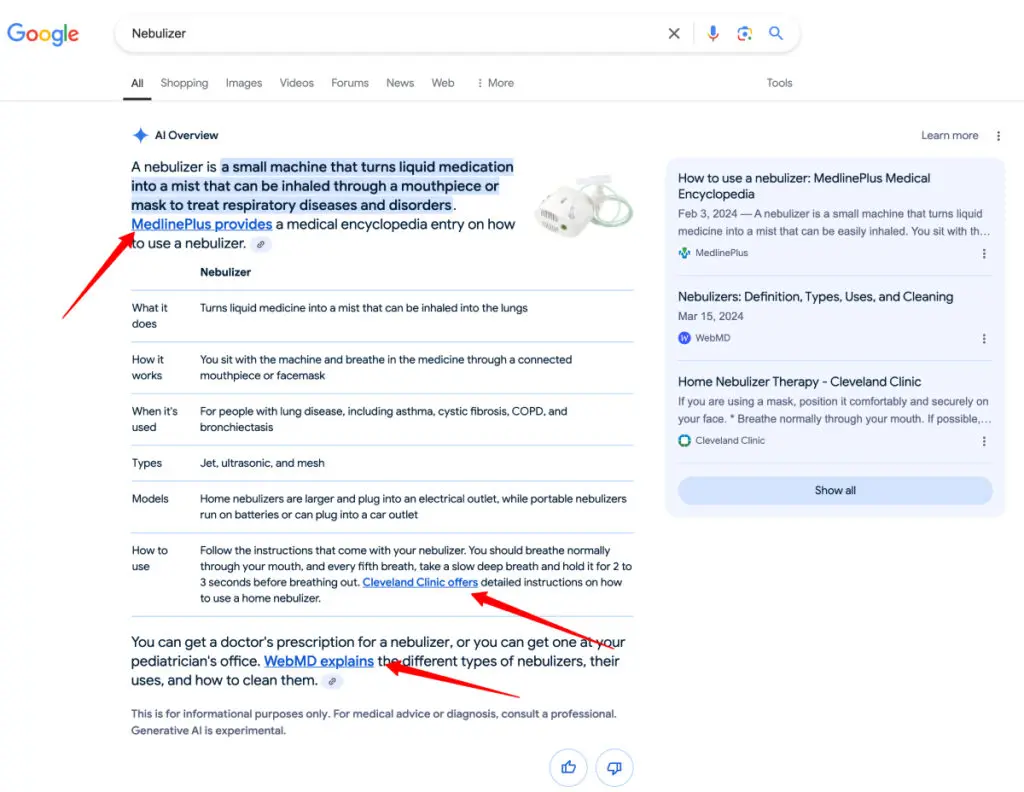Open the Forums tab

[x=349, y=83]
